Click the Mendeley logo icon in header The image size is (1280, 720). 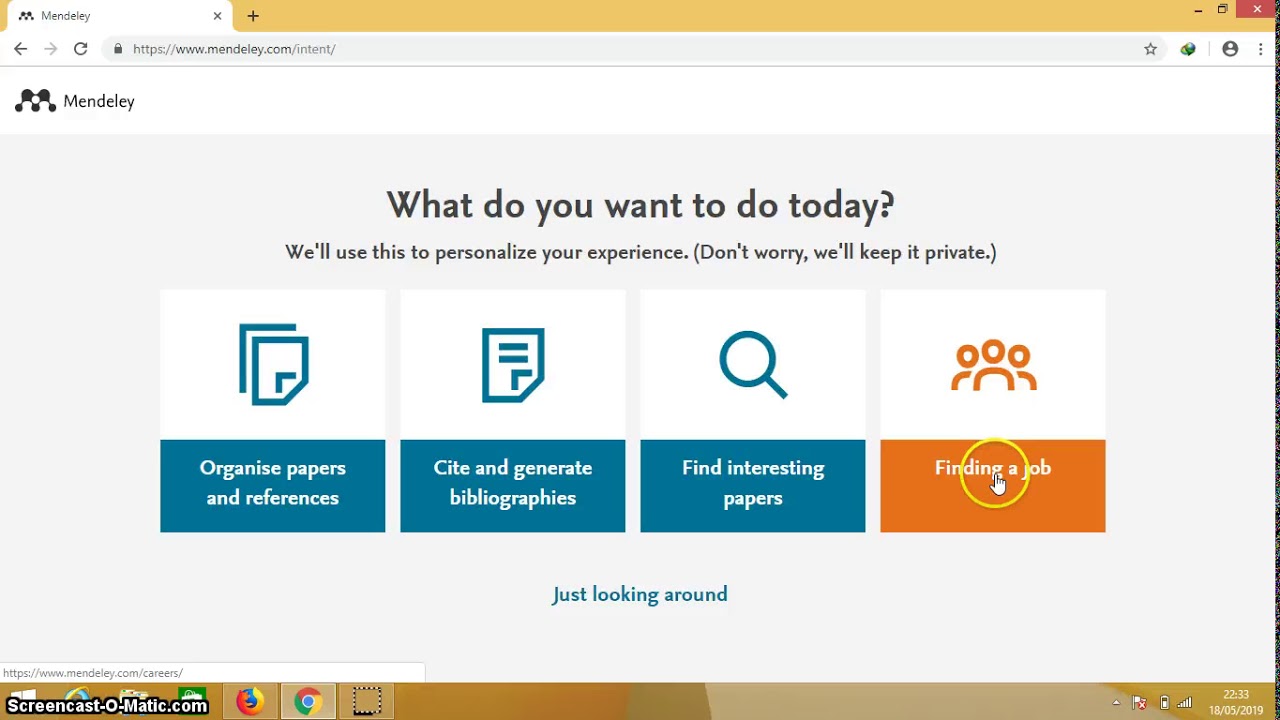35,101
